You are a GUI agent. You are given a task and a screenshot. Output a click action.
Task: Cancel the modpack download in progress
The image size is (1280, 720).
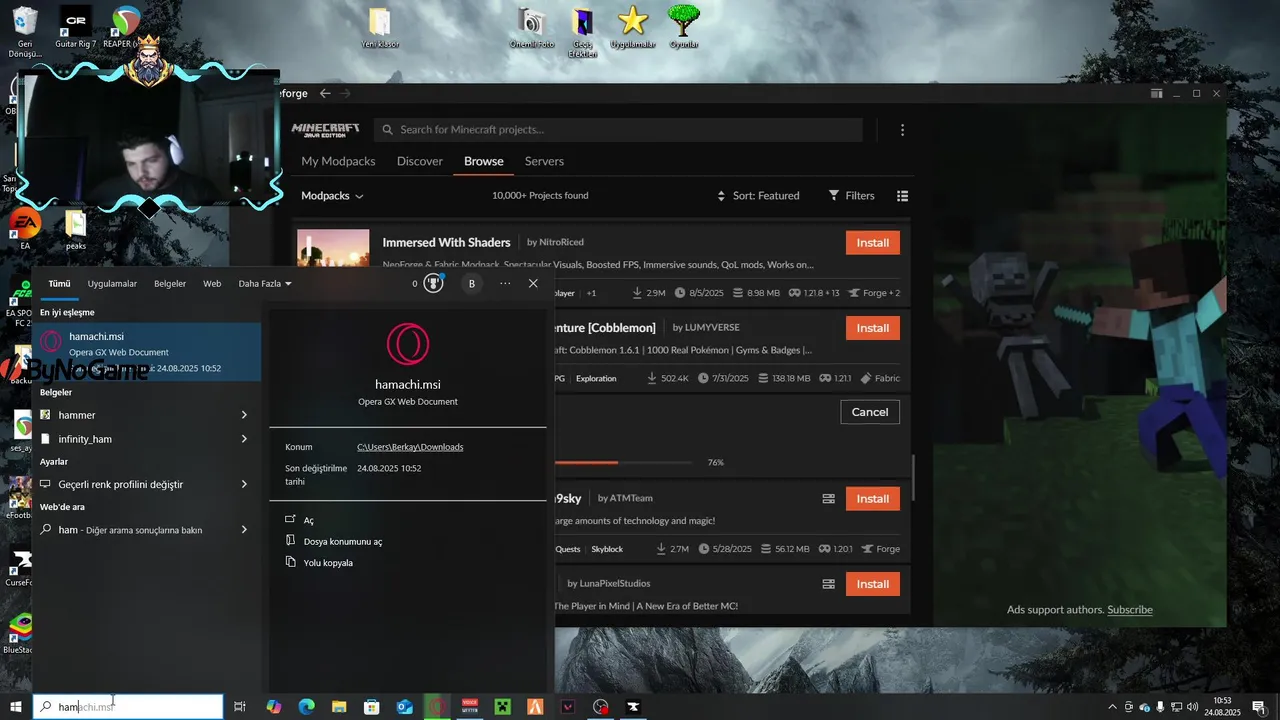(x=870, y=412)
